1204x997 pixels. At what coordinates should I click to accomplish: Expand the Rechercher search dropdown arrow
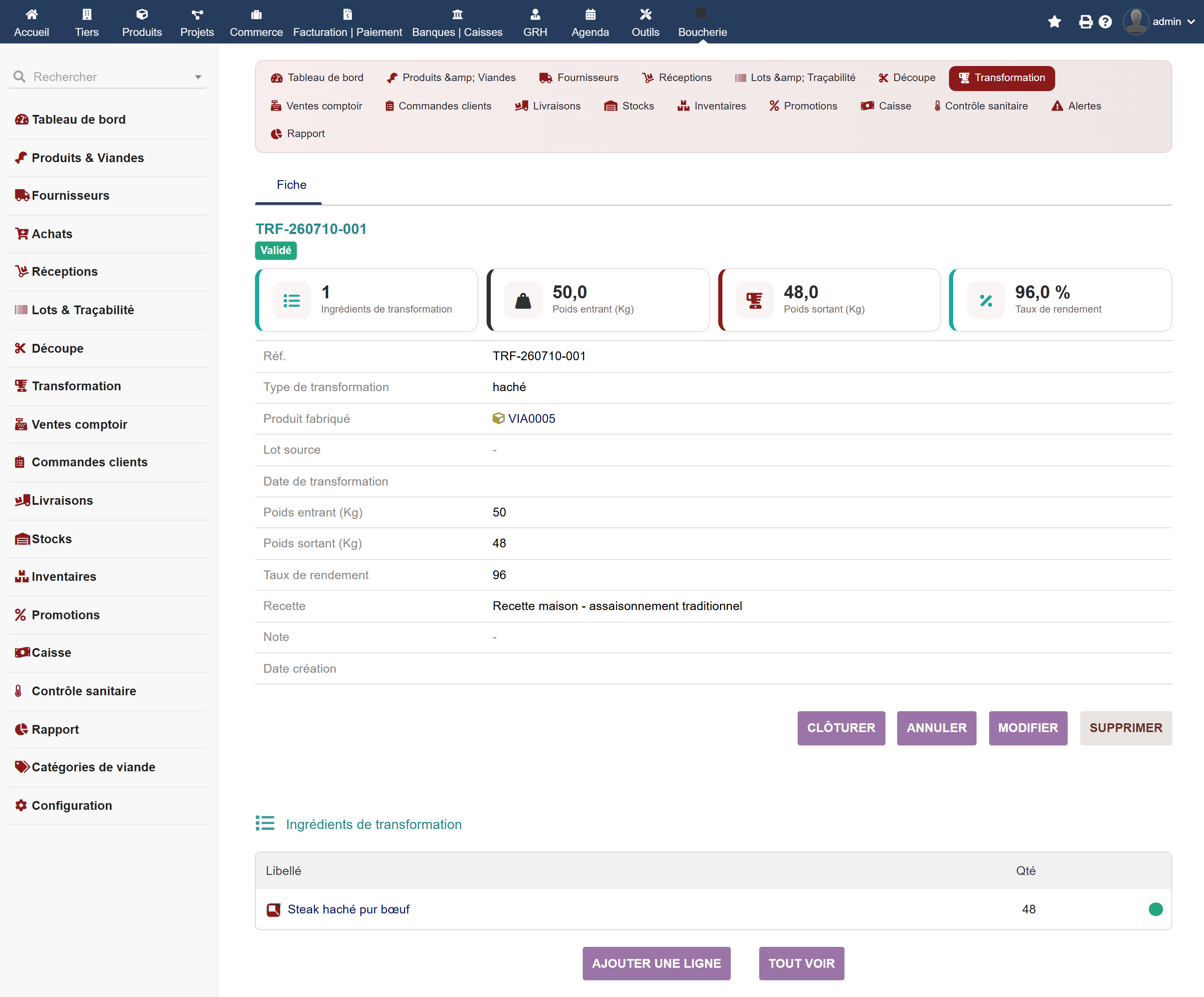pos(198,77)
